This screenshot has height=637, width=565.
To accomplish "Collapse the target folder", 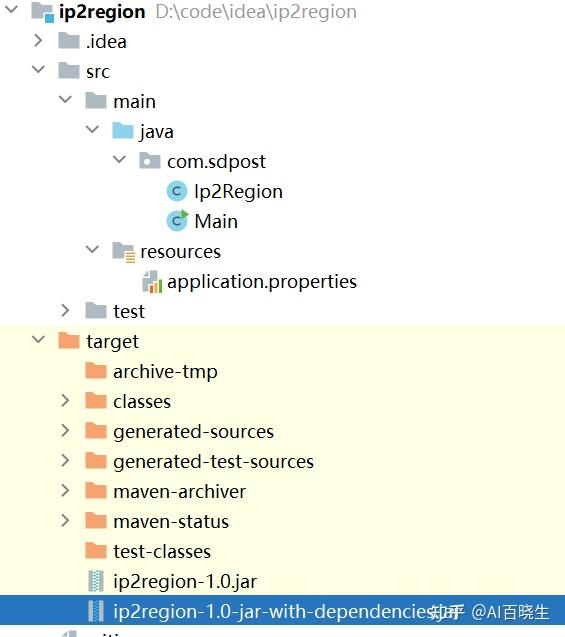I will click(38, 340).
